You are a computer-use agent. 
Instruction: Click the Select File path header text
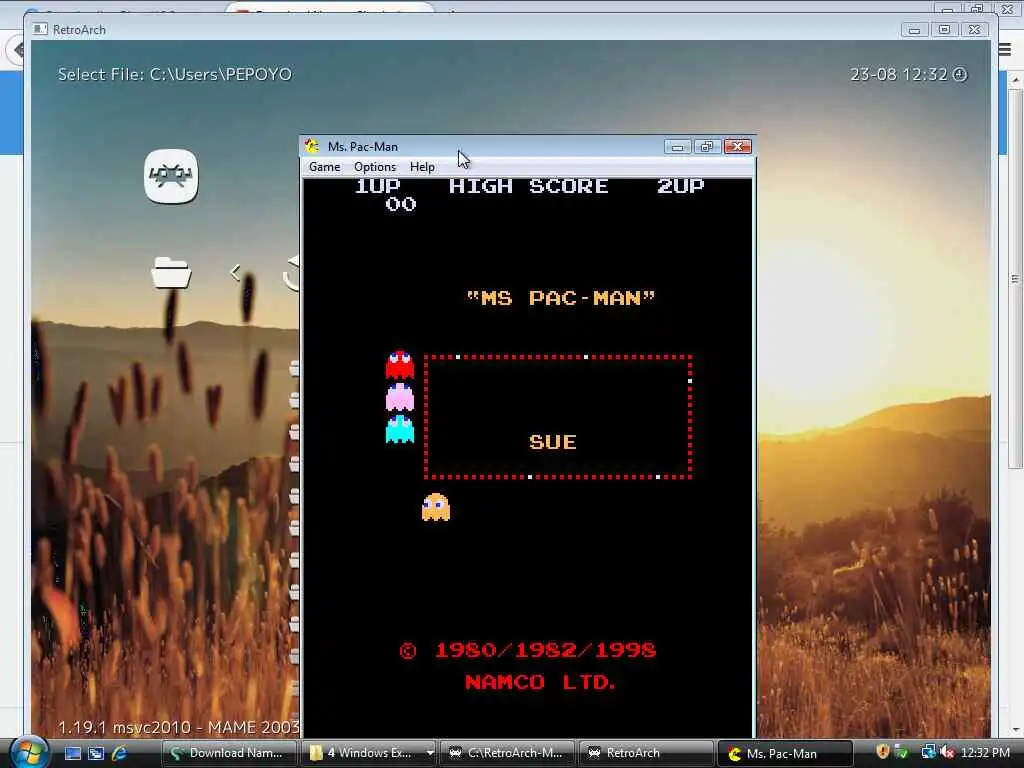(175, 74)
